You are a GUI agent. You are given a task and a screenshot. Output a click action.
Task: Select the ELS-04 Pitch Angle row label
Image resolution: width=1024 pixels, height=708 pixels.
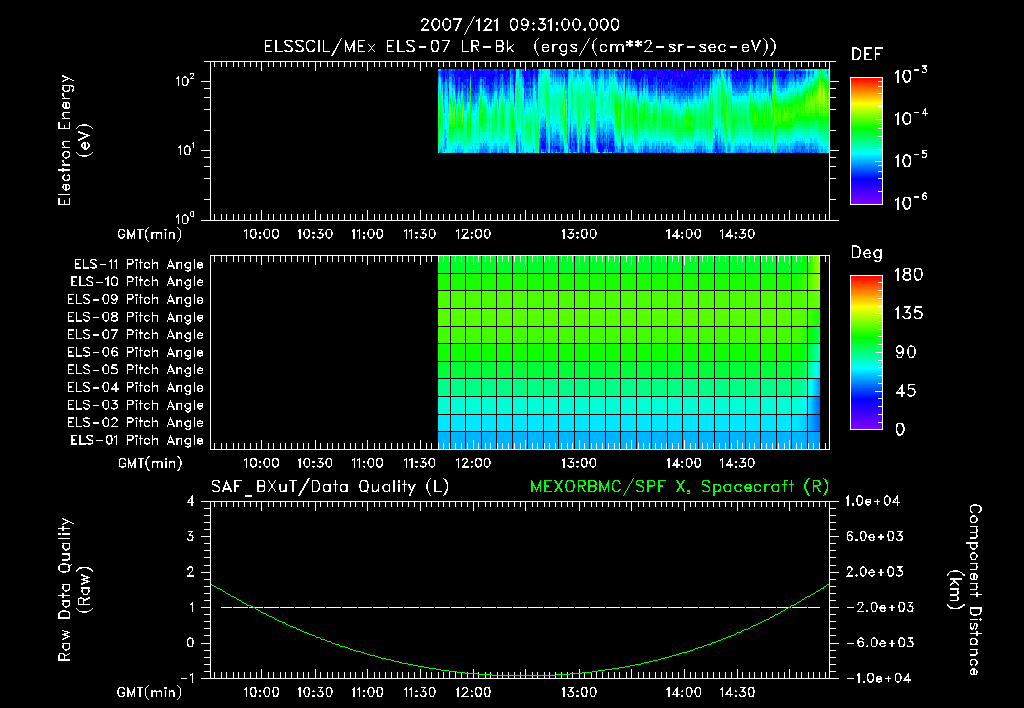tap(135, 387)
